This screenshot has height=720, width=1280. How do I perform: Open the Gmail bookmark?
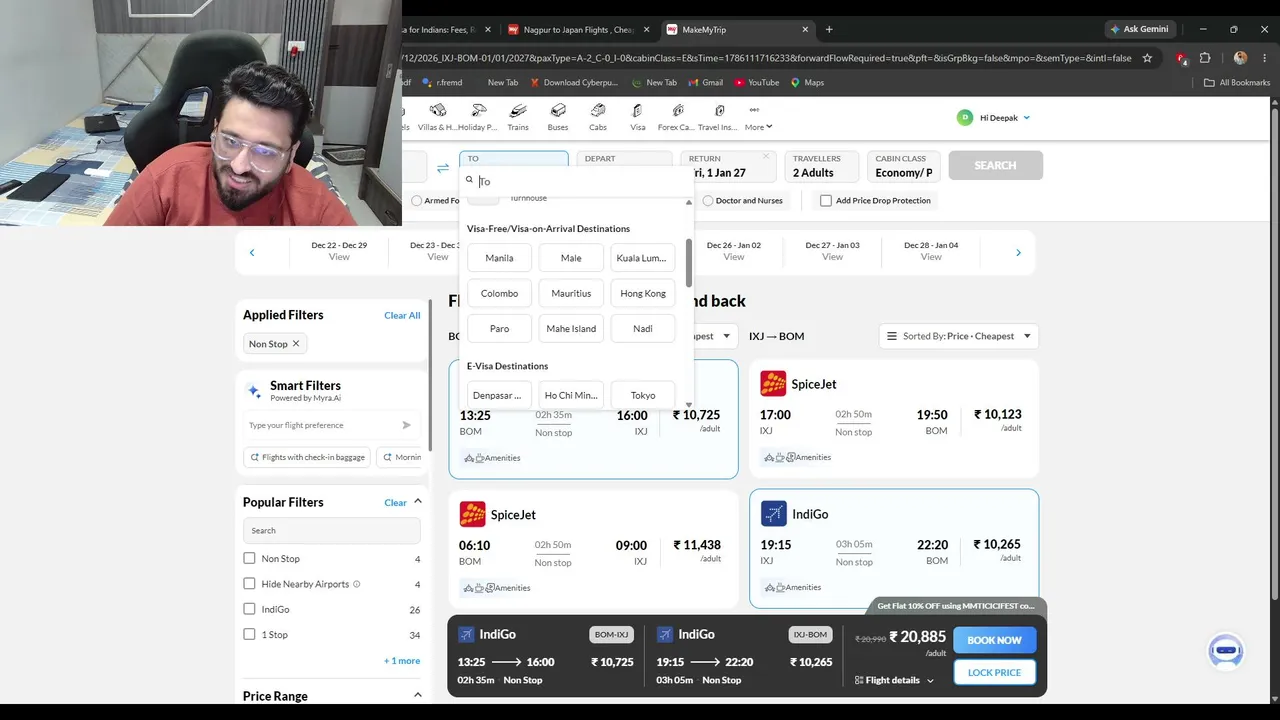pyautogui.click(x=704, y=83)
